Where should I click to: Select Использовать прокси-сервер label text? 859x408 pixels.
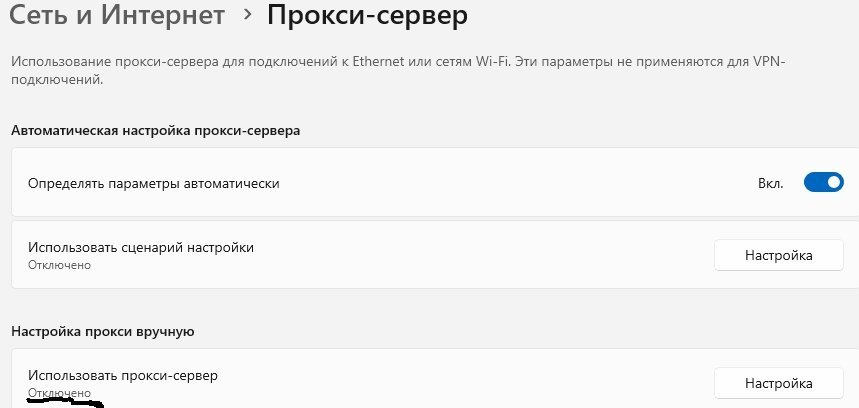point(123,376)
